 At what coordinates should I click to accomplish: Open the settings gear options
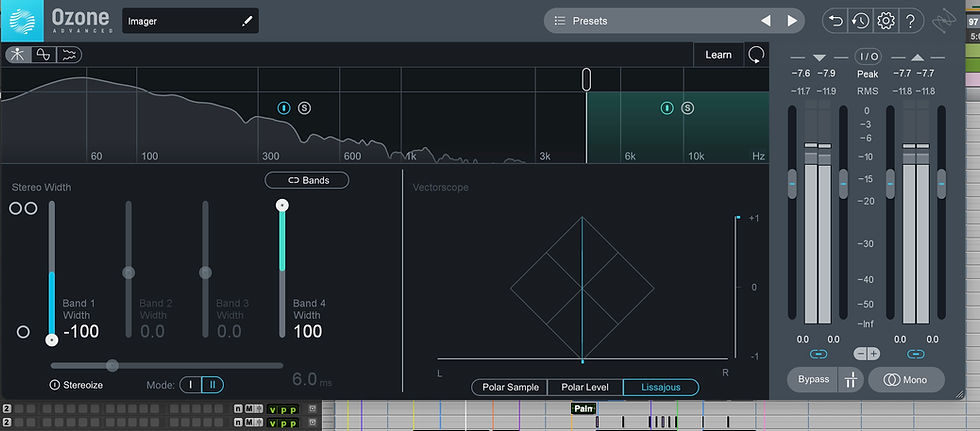tap(886, 21)
